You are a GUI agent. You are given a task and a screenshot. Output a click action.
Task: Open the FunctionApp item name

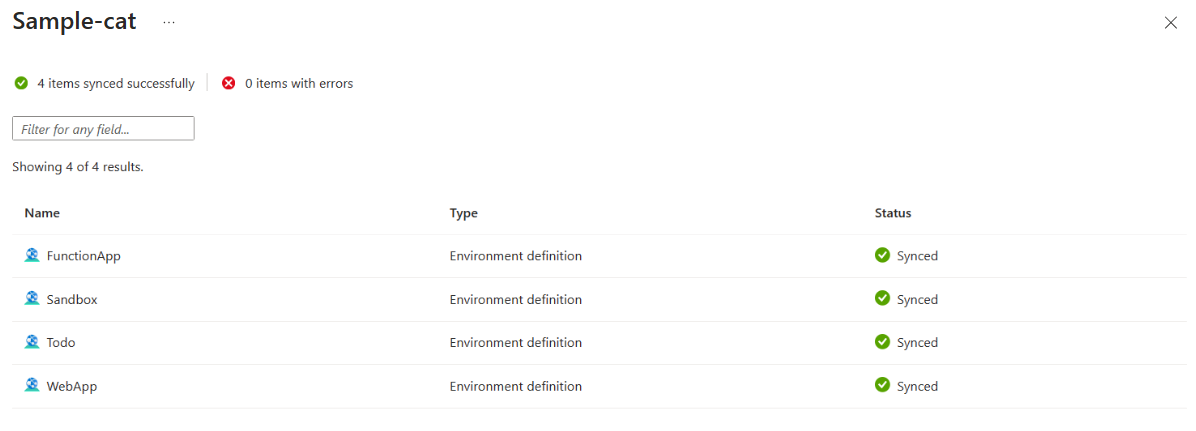pyautogui.click(x=83, y=256)
